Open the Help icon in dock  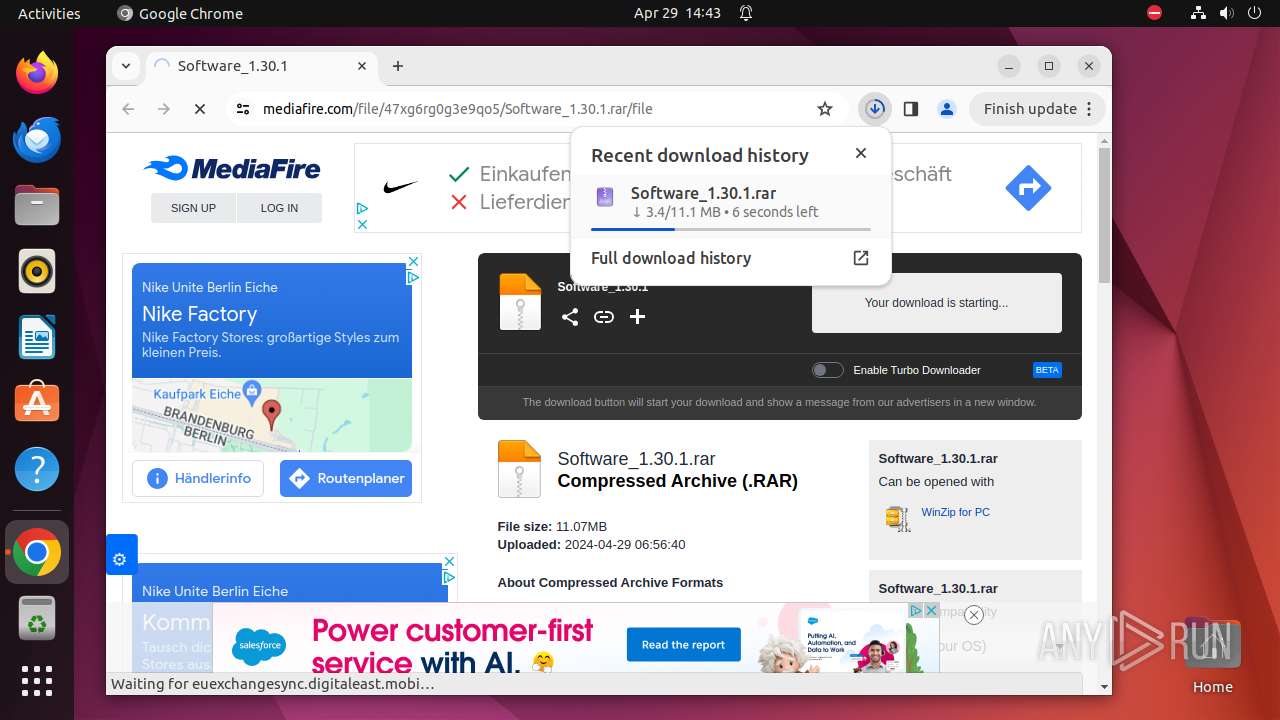point(37,469)
